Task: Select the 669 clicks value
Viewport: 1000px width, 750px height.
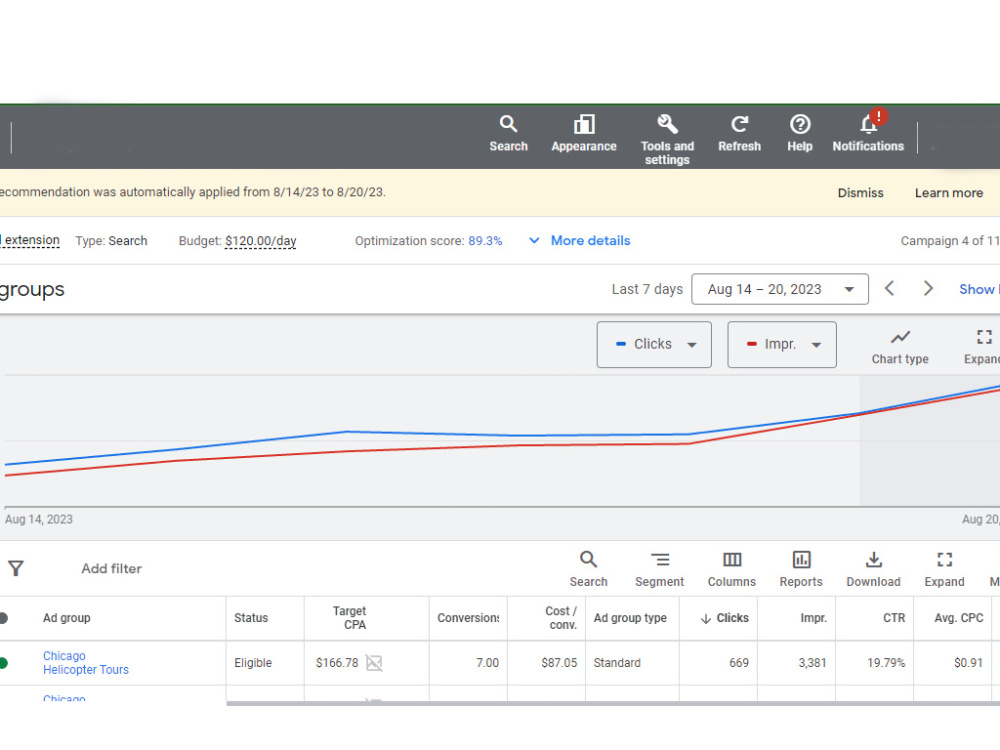Action: (739, 663)
